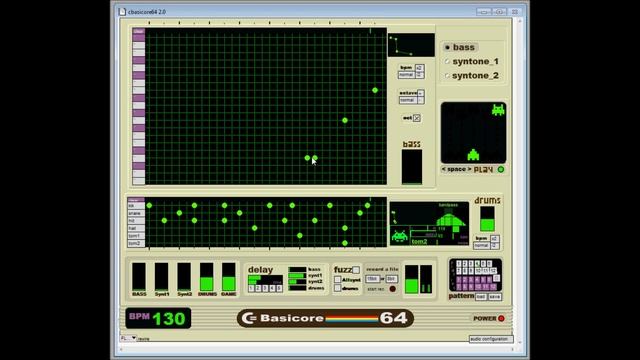Screen dimensions: 640x360
Task: Click the 8bit reward file button
Action: (391, 279)
